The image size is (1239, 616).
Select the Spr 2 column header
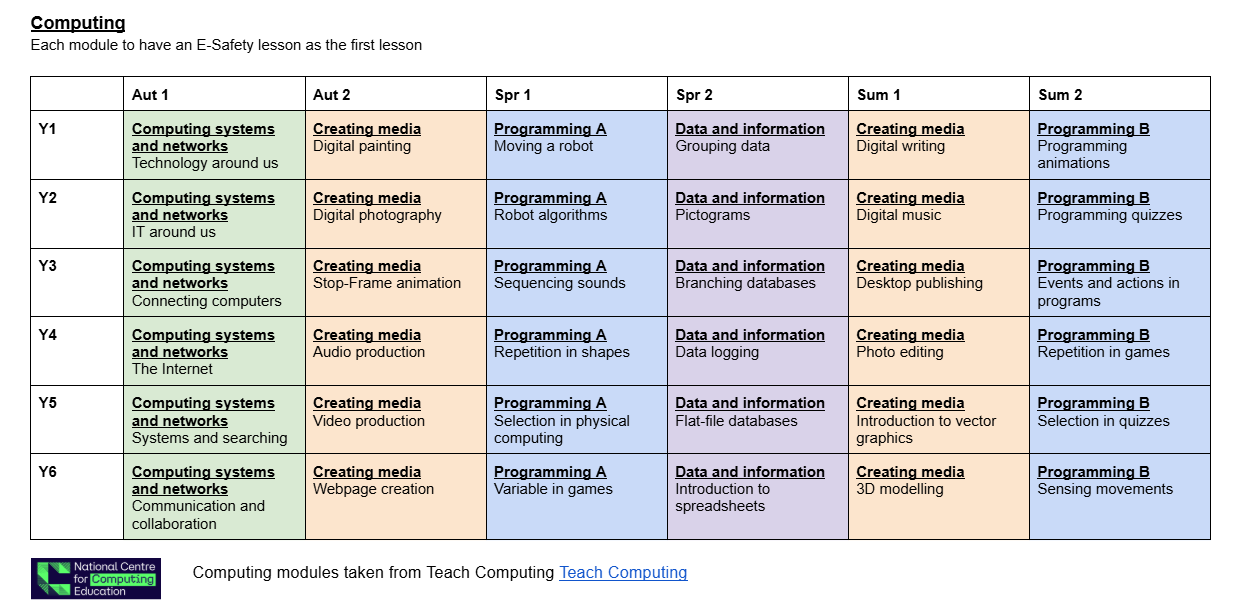click(694, 95)
